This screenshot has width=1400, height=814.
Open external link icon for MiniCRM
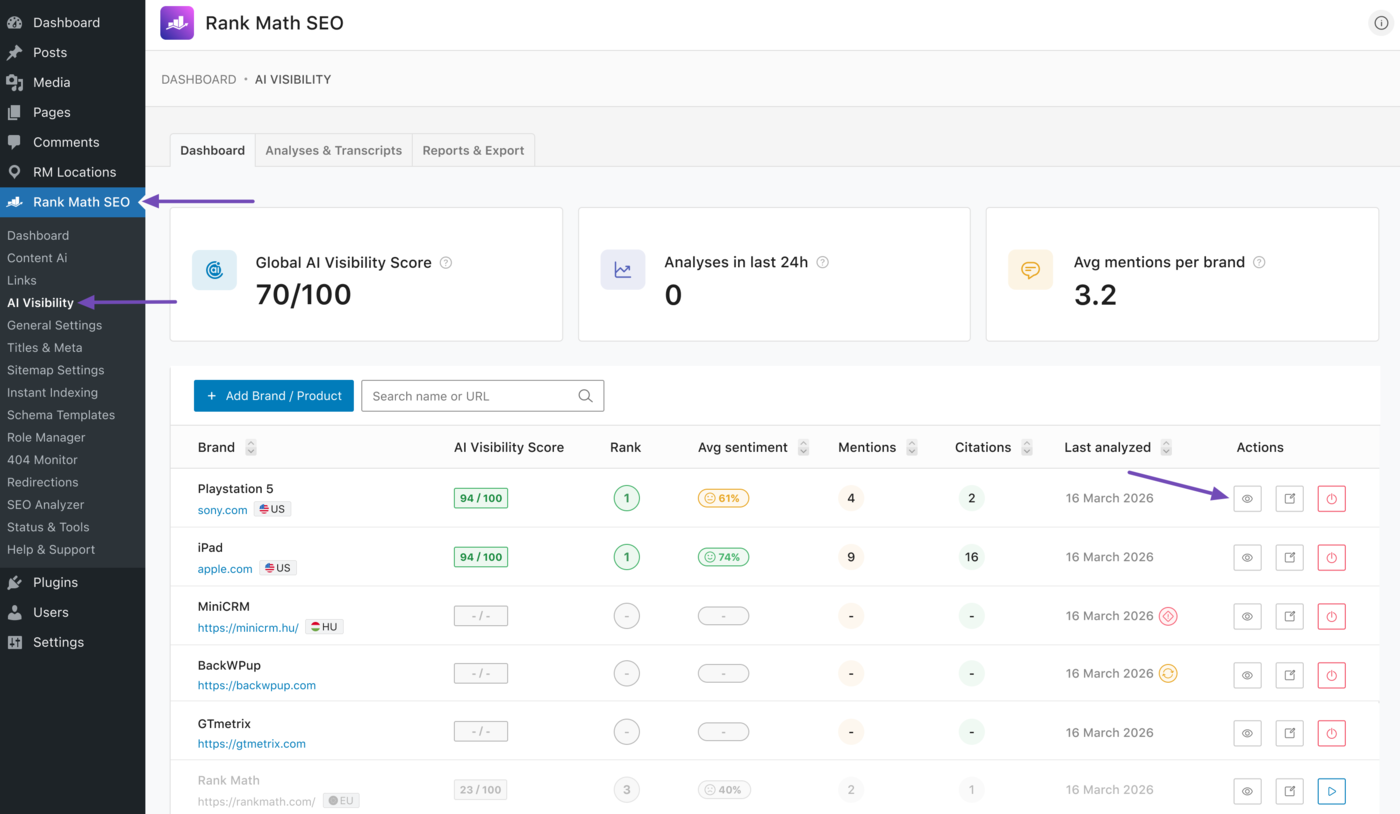point(1290,616)
